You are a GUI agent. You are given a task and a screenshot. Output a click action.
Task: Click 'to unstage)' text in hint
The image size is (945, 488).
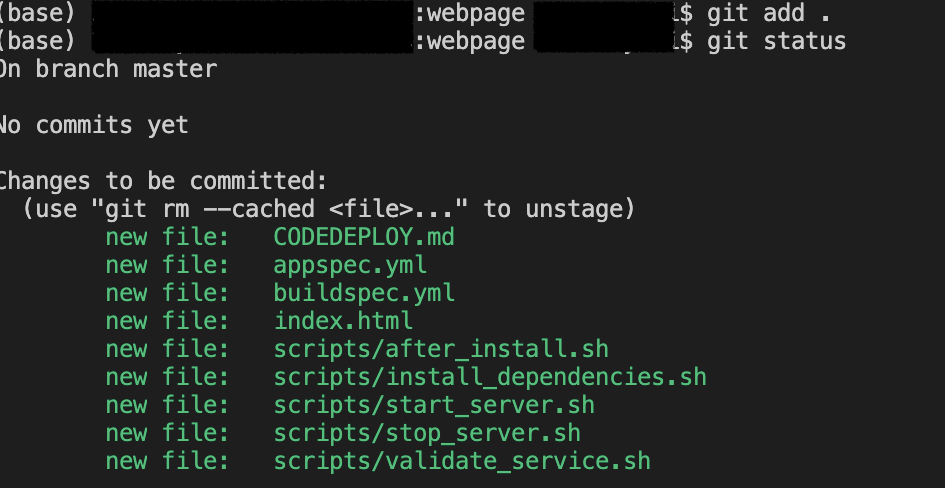point(559,210)
